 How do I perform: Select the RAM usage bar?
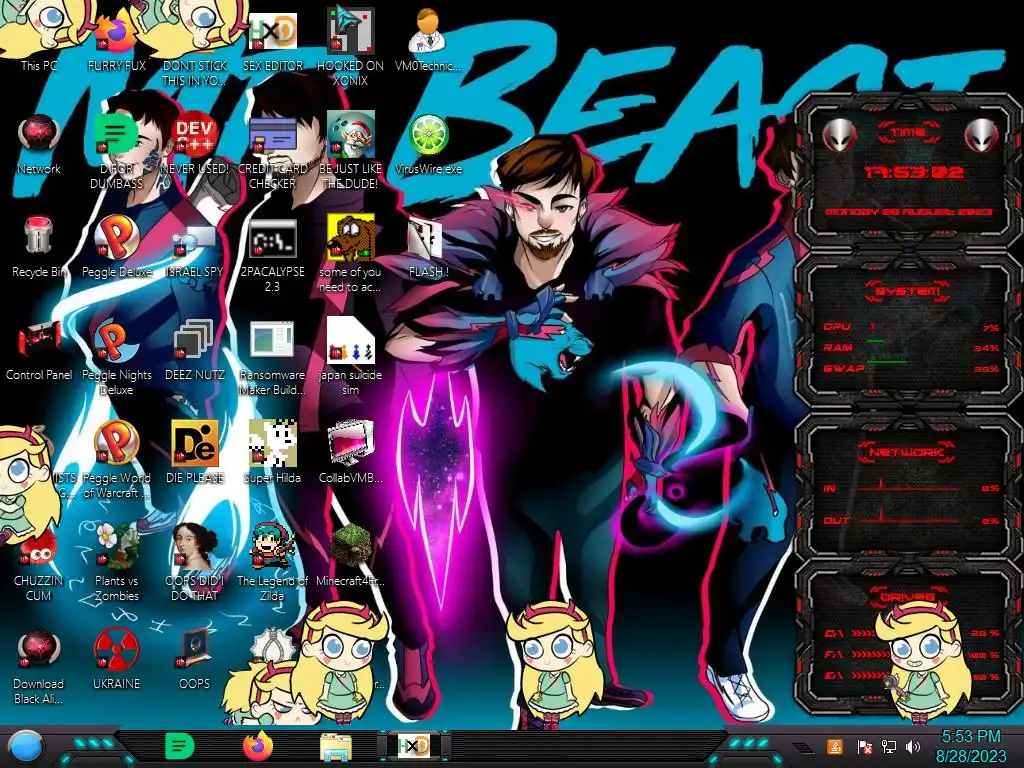click(911, 347)
